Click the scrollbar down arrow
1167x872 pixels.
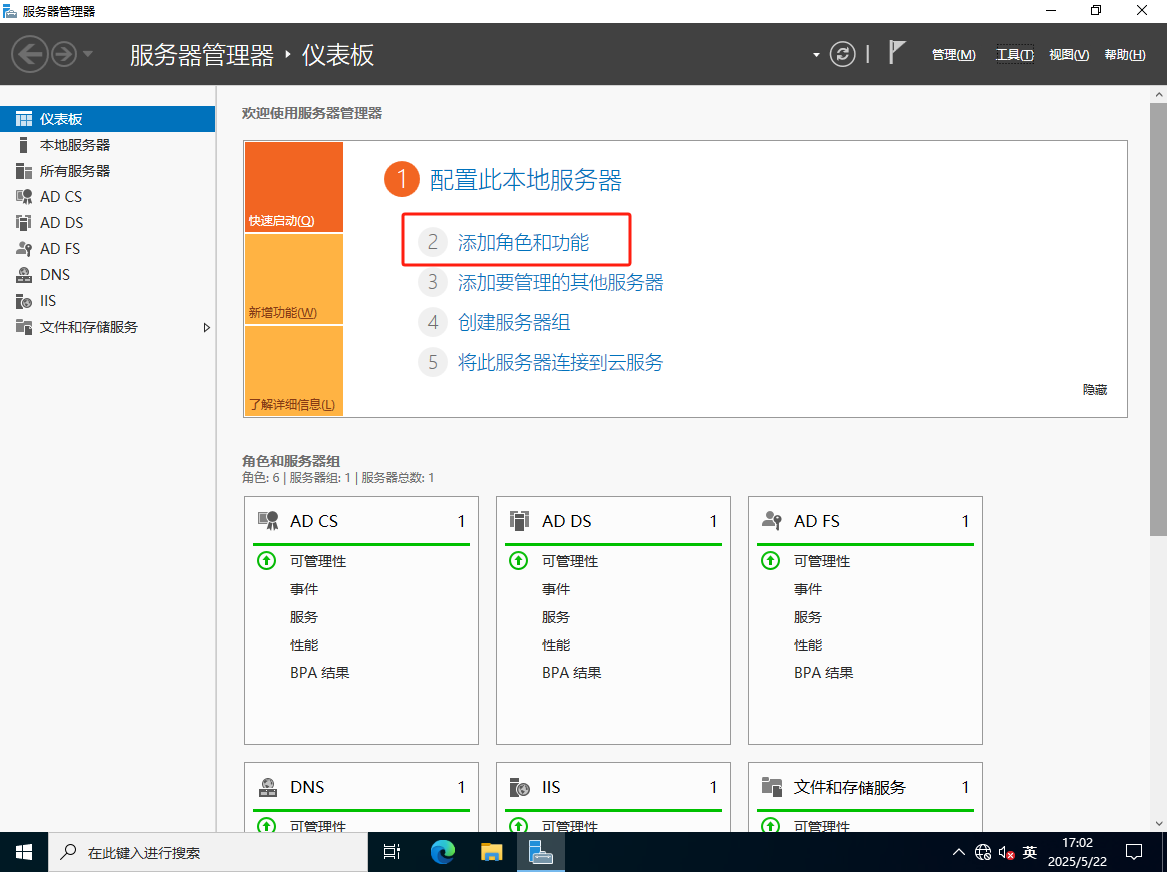click(x=1158, y=824)
